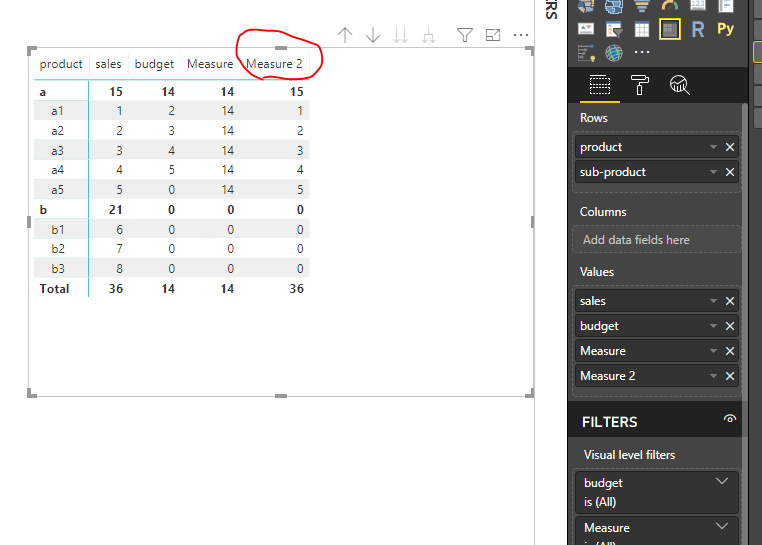This screenshot has height=545, width=762.
Task: Remove budget field from Values
Action: (x=730, y=326)
